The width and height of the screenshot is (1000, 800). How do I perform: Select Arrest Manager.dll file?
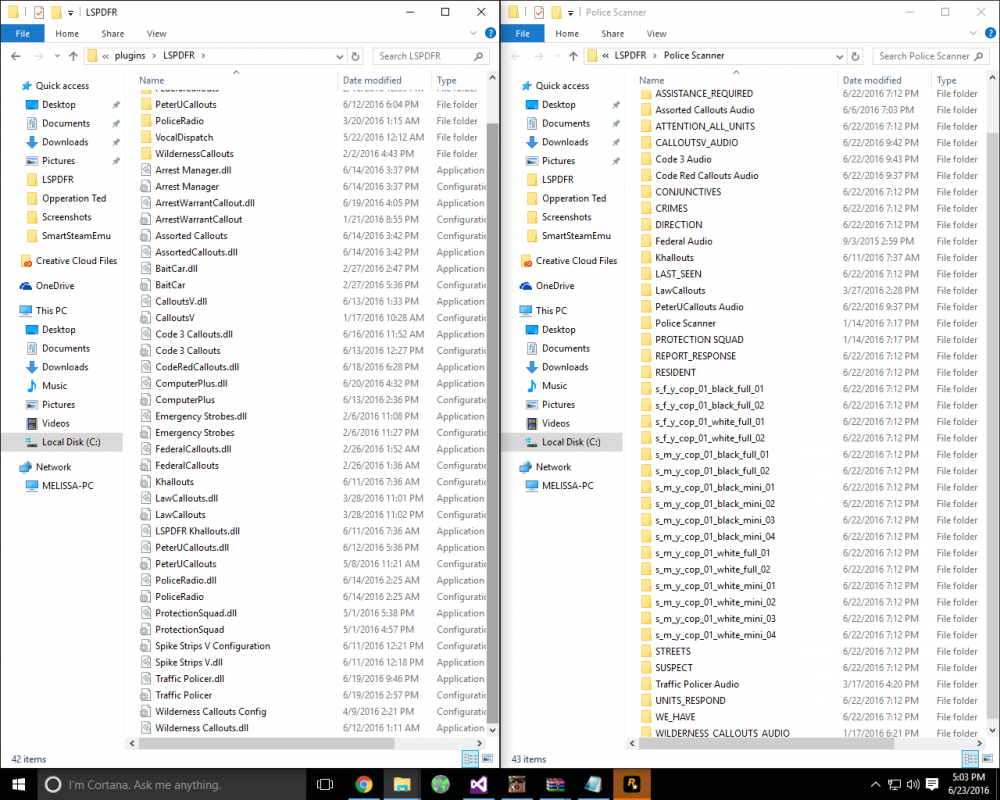coord(193,170)
